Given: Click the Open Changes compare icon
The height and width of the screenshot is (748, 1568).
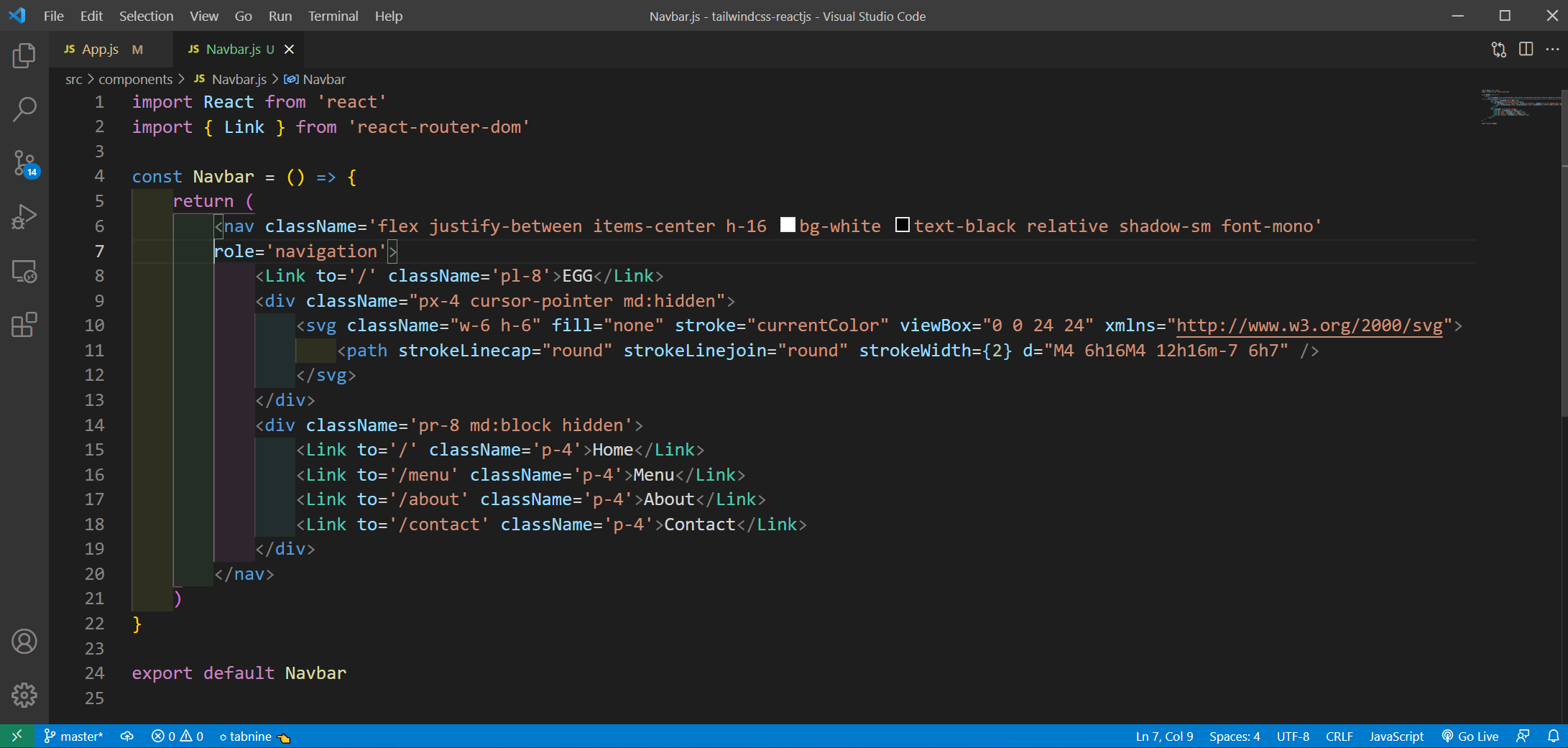Looking at the screenshot, I should (1499, 49).
